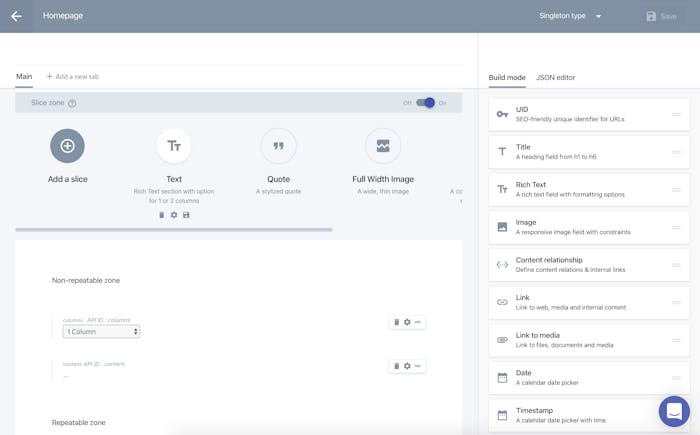The image size is (700, 435).
Task: Delete the content field
Action: 396,366
